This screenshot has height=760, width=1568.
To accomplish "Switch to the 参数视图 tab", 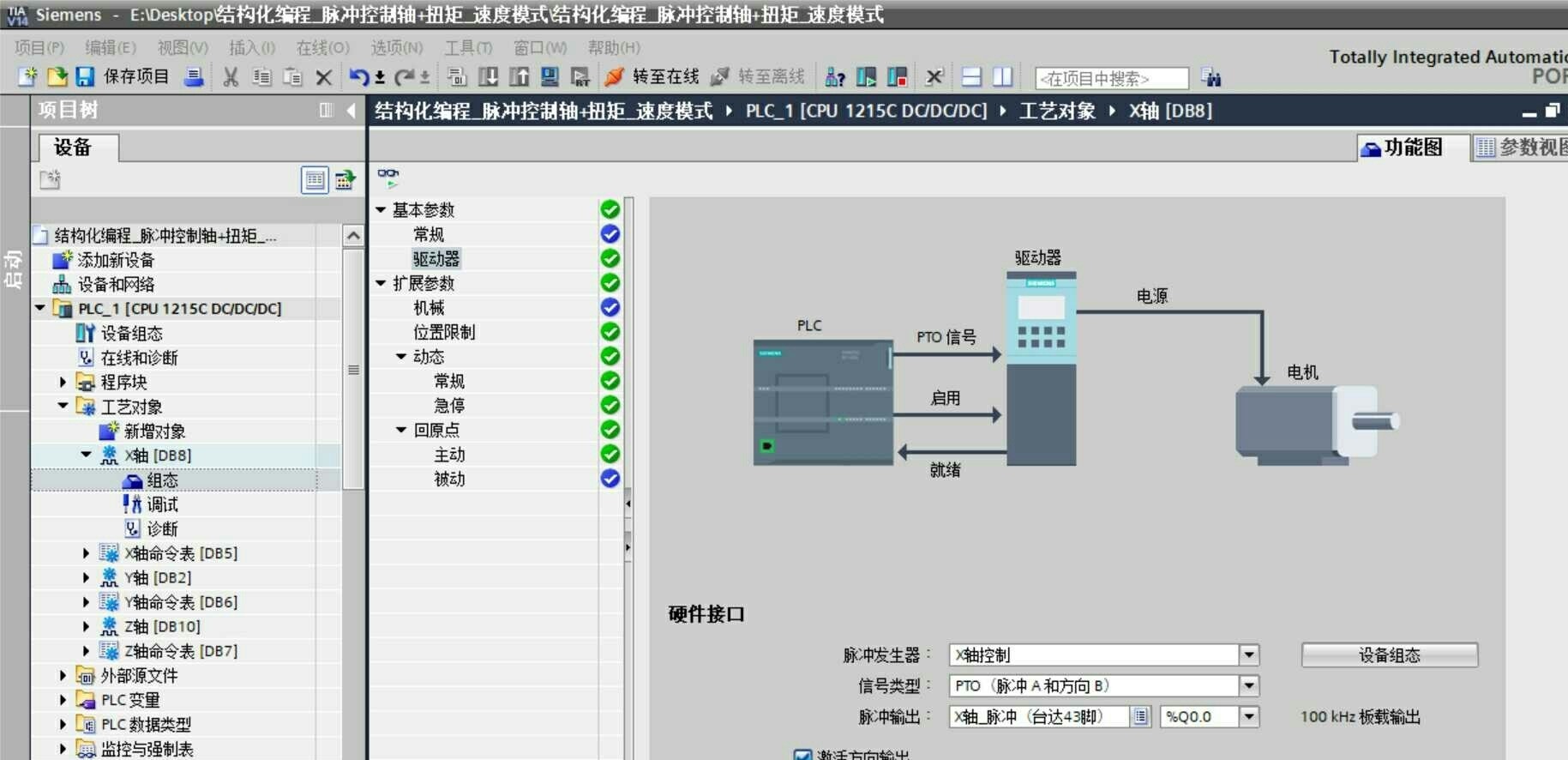I will (x=1520, y=148).
